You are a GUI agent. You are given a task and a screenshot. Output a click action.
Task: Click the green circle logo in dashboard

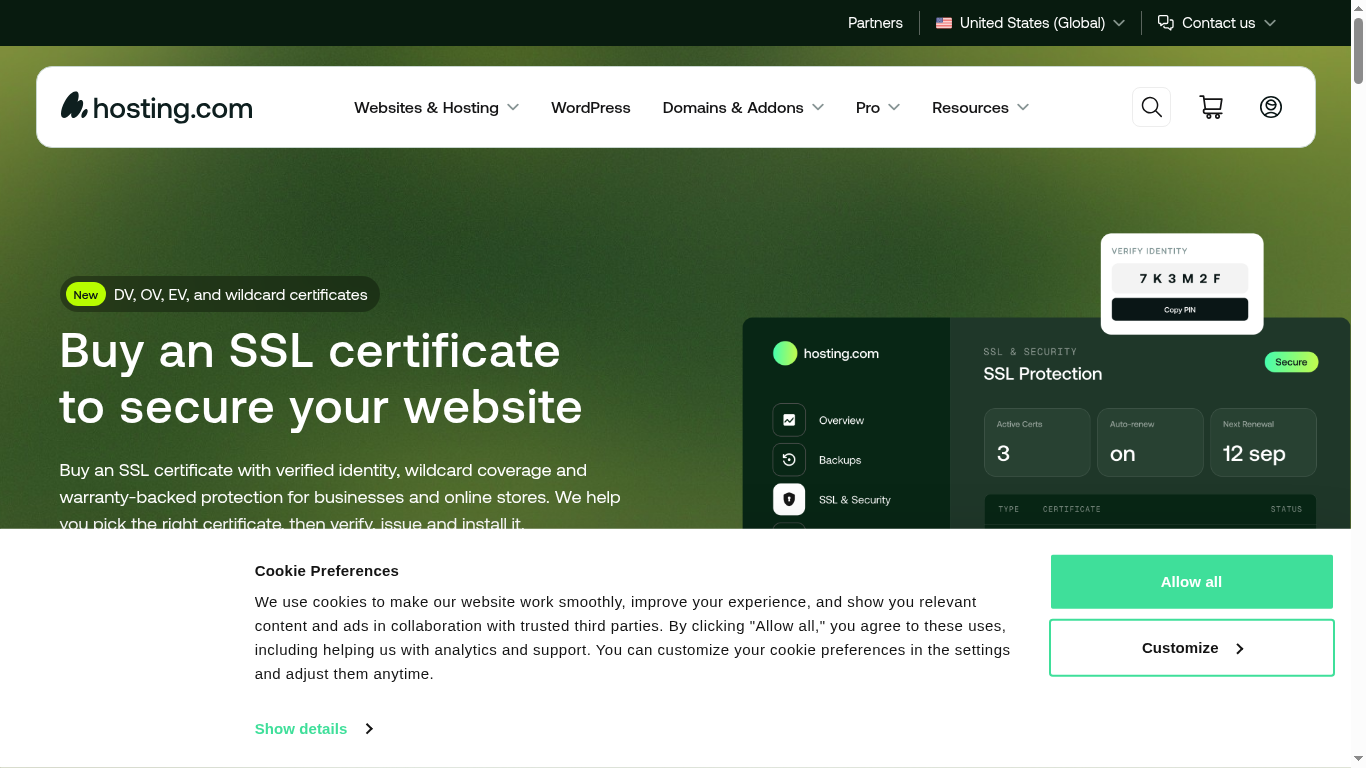point(785,353)
